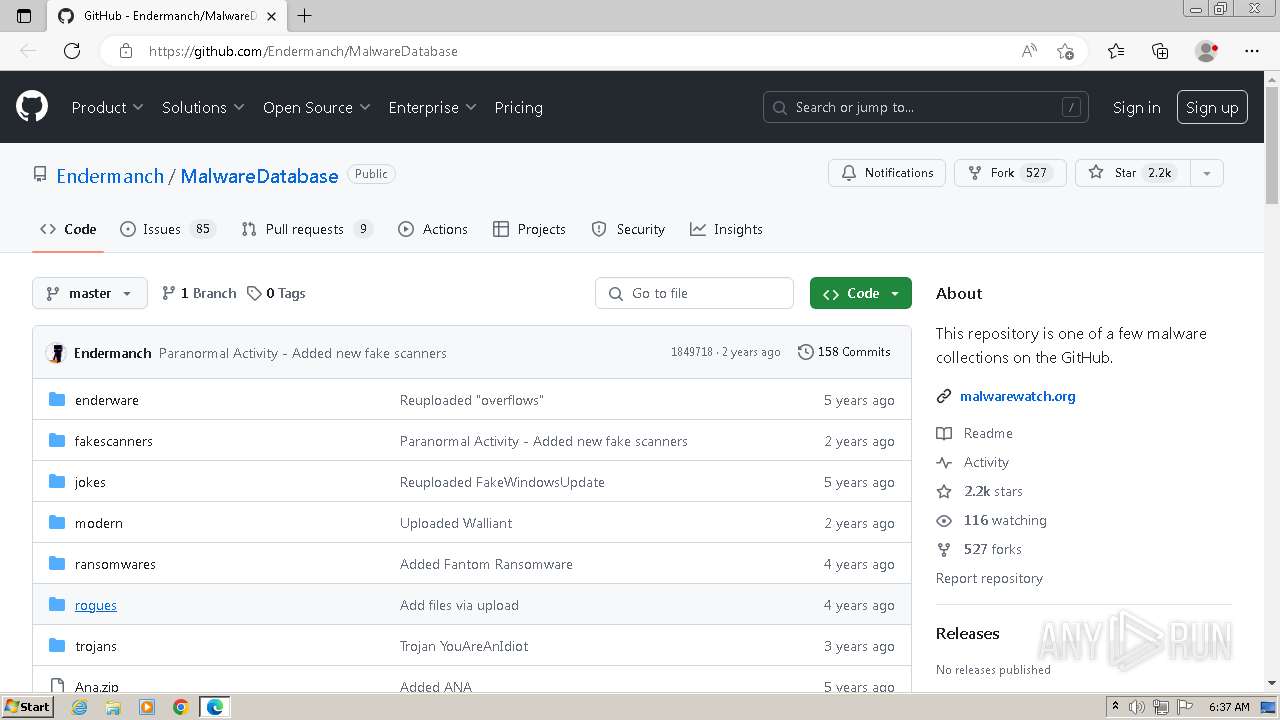Click the browser address bar URL
1280x720 pixels.
point(303,51)
